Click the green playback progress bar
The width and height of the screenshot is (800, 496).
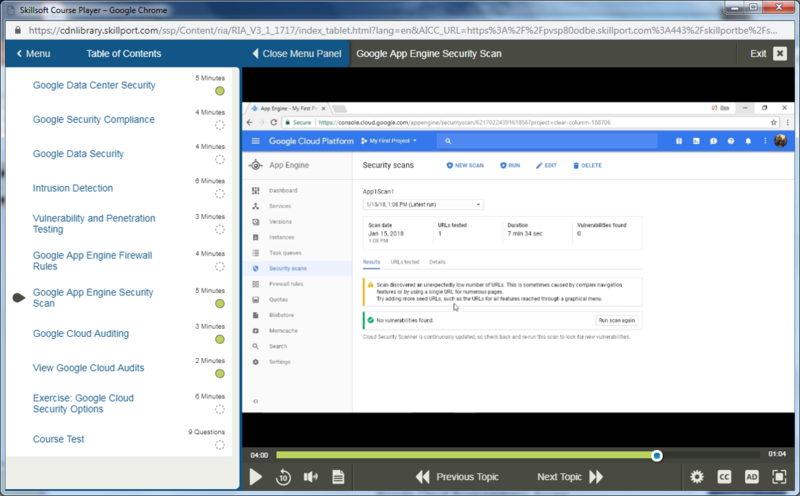tap(466, 455)
